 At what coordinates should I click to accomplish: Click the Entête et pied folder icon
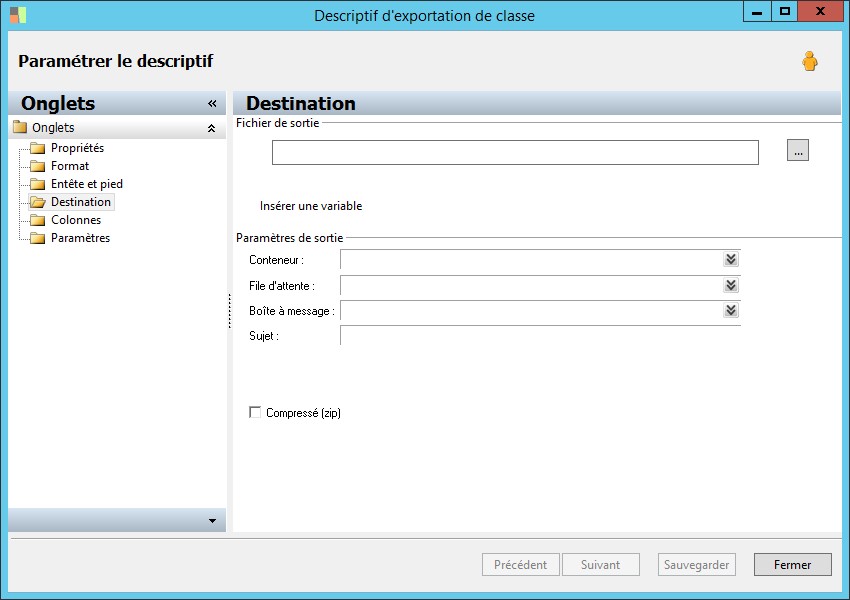click(x=37, y=184)
